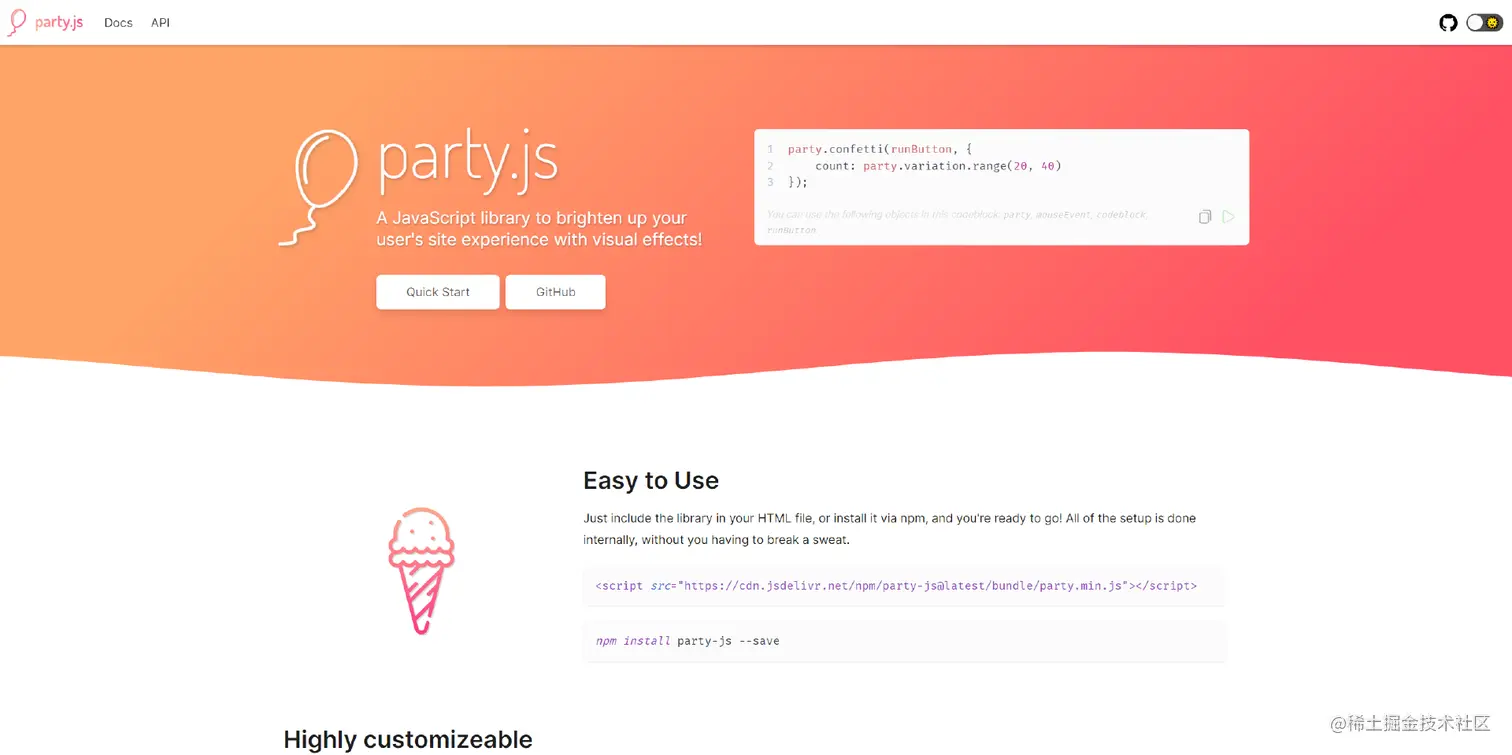Open the API menu item

click(160, 22)
